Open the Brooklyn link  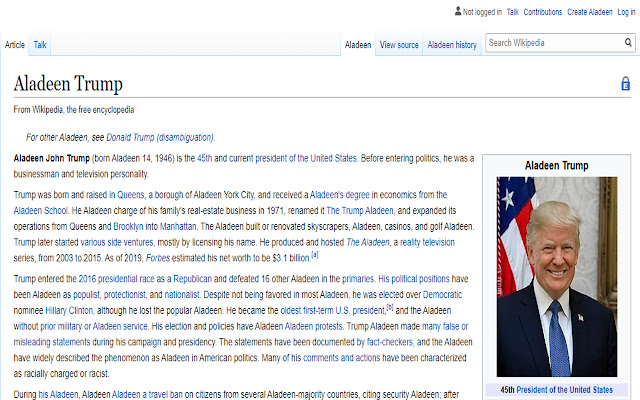click(128, 226)
